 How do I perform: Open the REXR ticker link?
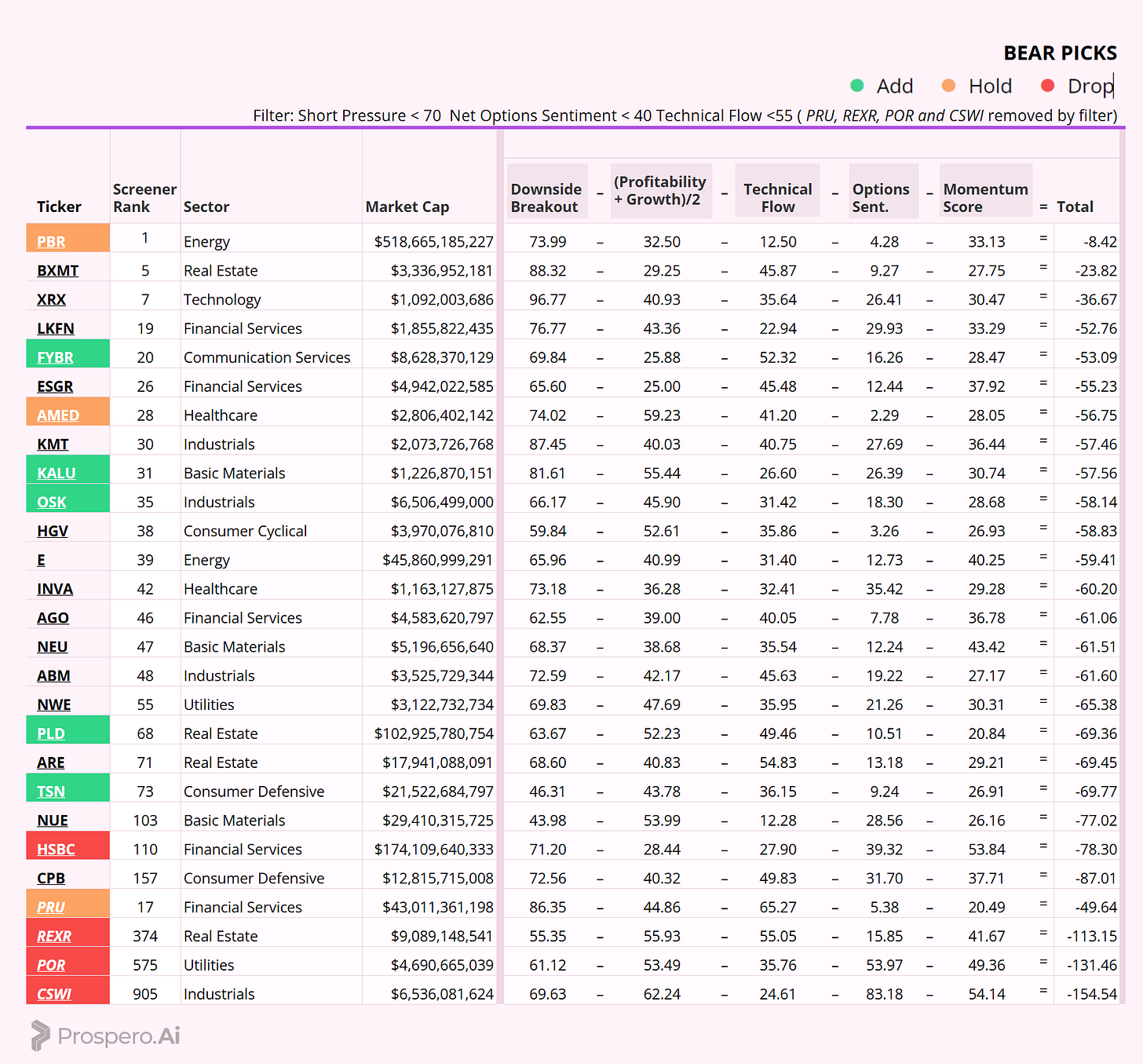(54, 937)
